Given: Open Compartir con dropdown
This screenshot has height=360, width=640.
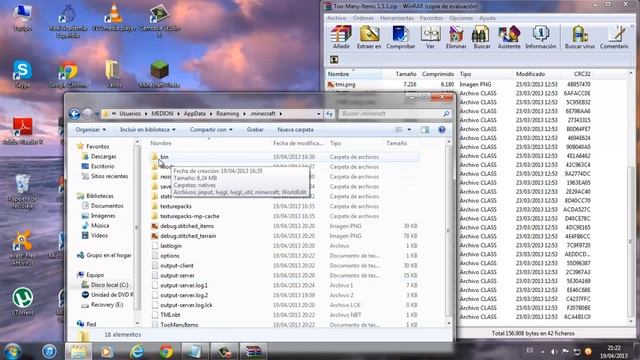Looking at the screenshot, I should click(x=211, y=129).
